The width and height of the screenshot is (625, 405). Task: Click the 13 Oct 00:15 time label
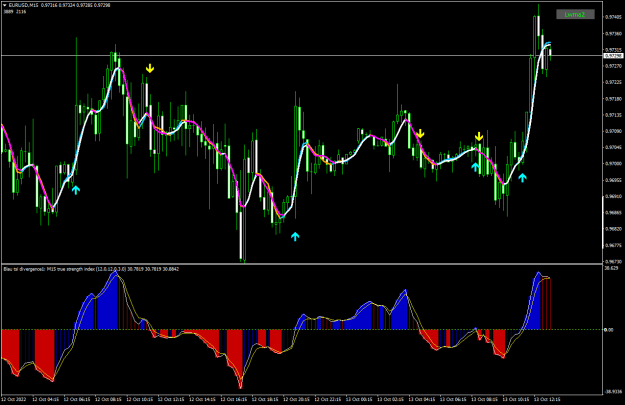pos(359,399)
